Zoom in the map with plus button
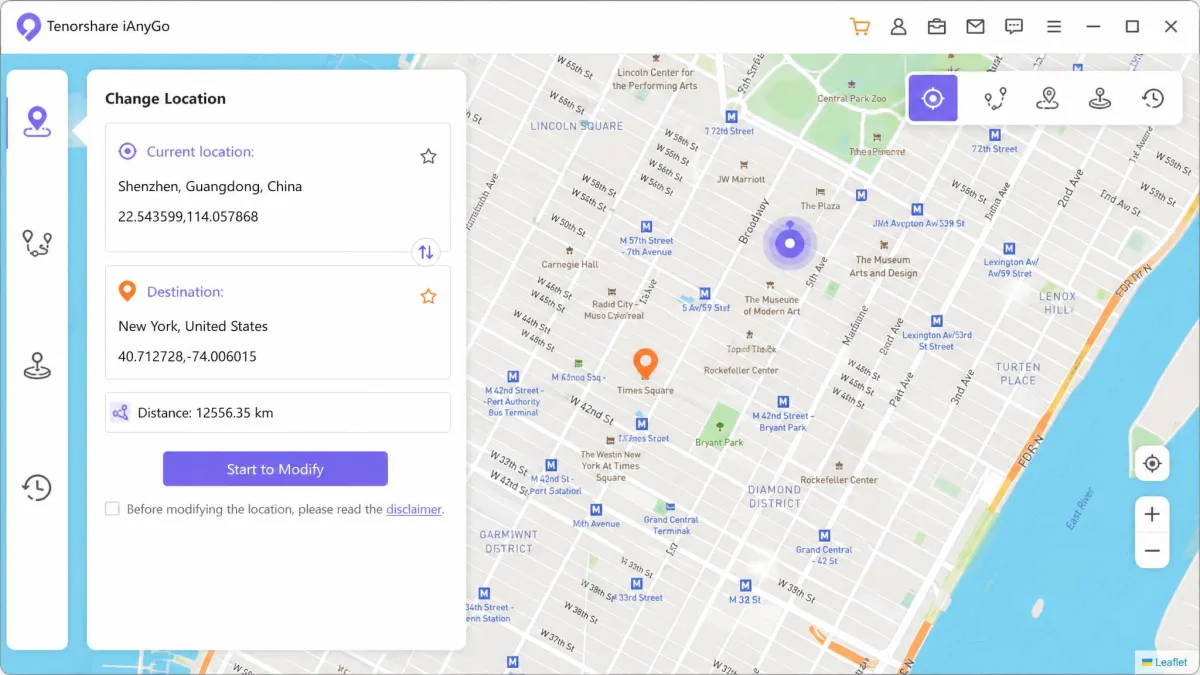 click(1152, 514)
